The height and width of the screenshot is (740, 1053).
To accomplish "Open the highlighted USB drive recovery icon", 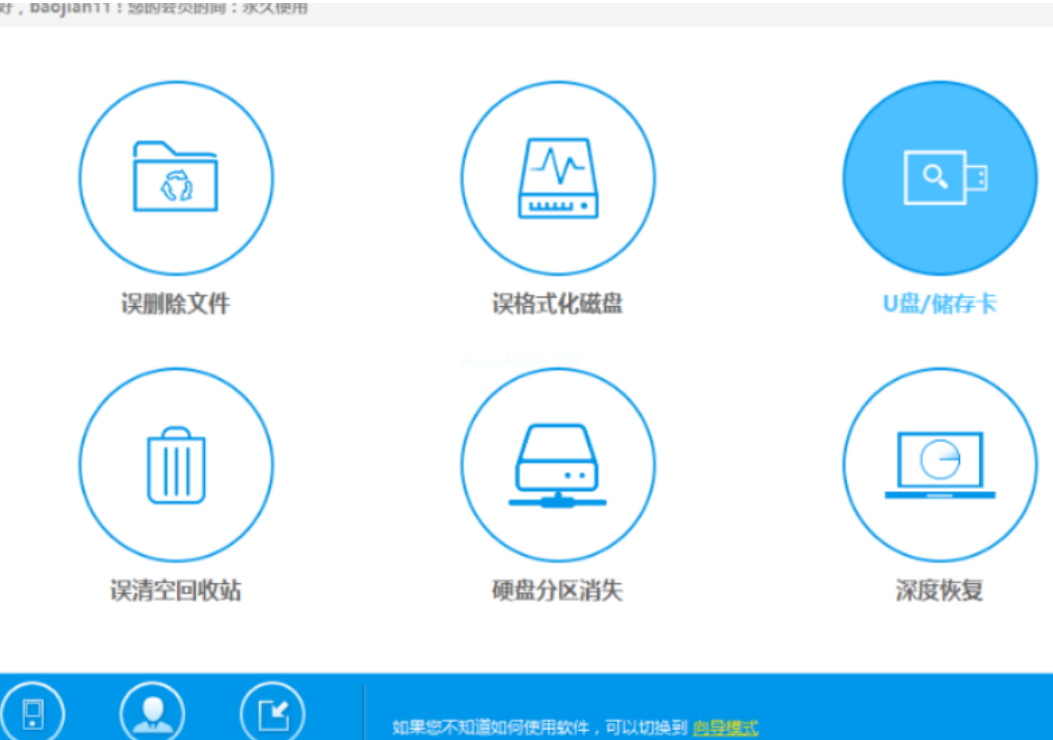I will tap(939, 178).
